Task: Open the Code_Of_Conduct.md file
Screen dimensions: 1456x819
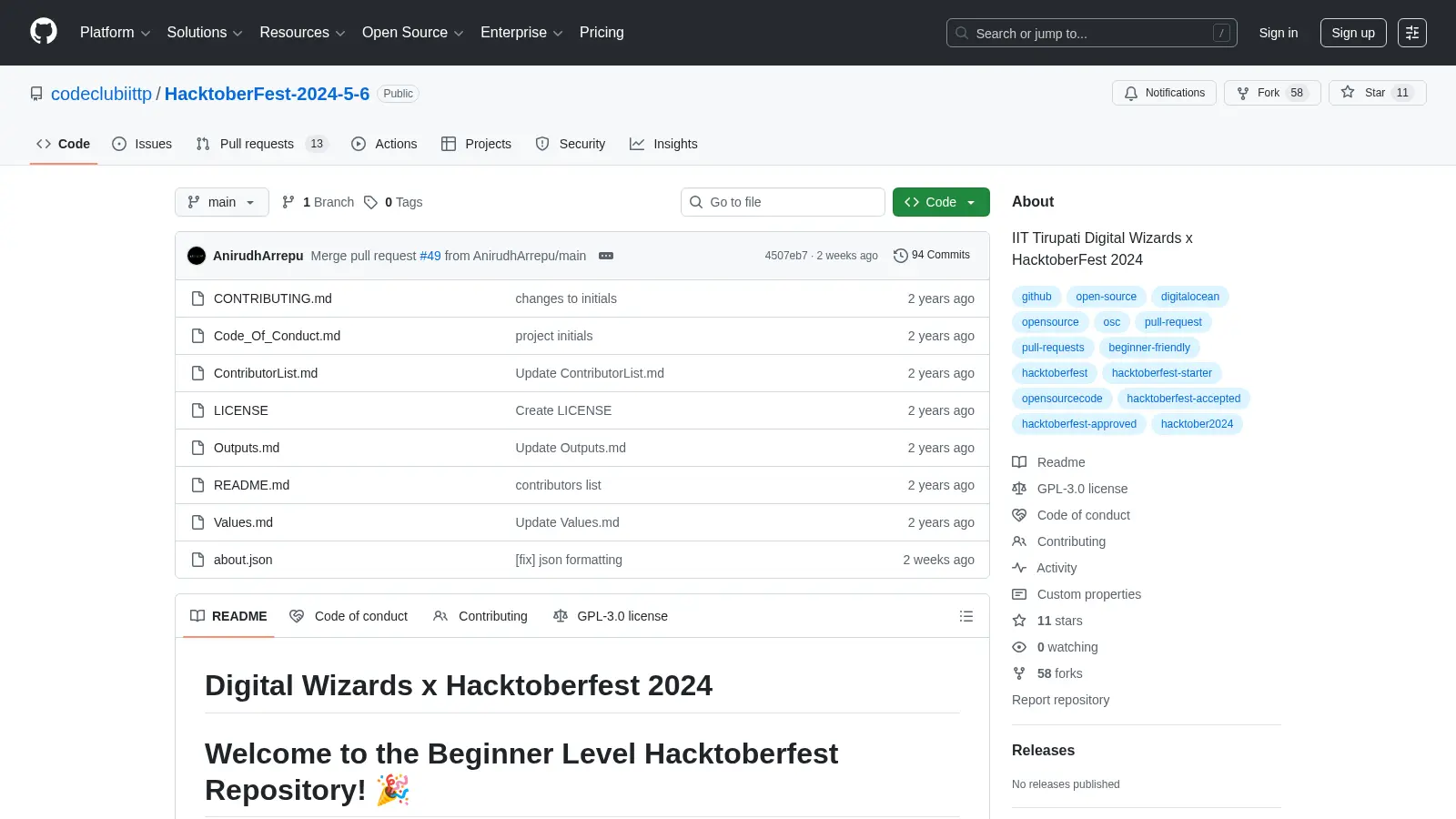Action: pyautogui.click(x=277, y=336)
